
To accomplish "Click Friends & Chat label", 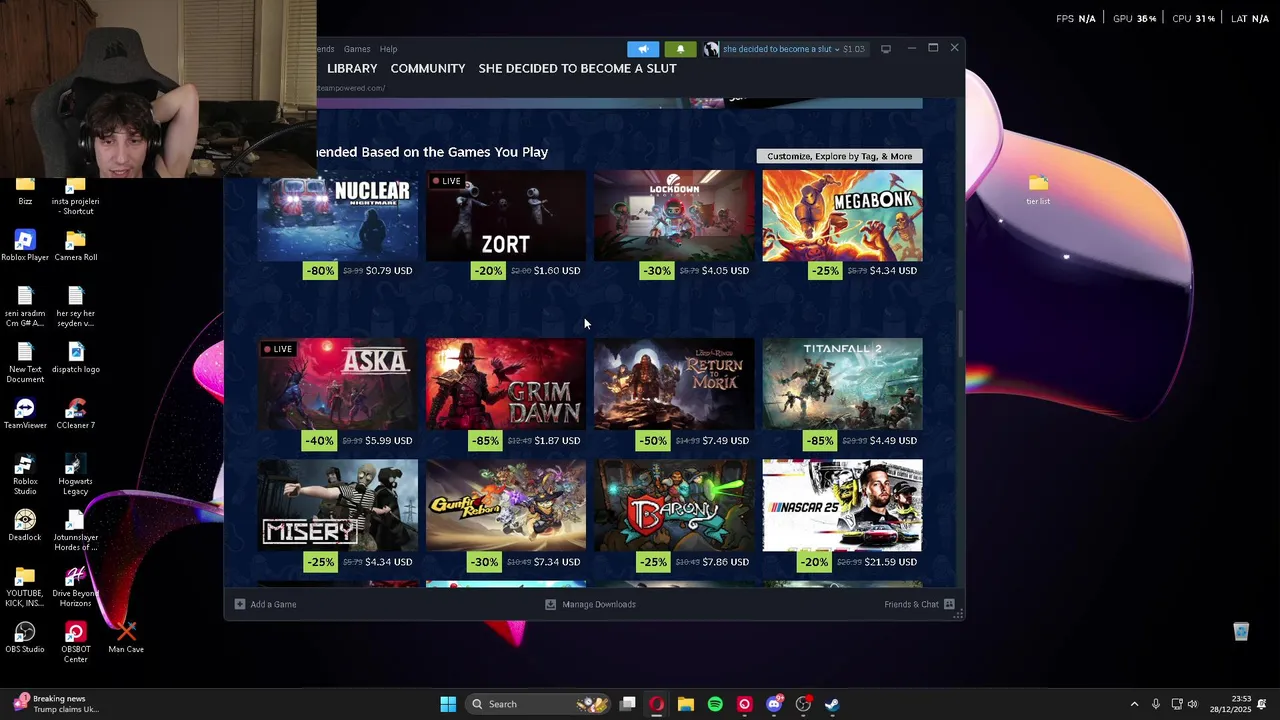I will coord(912,604).
